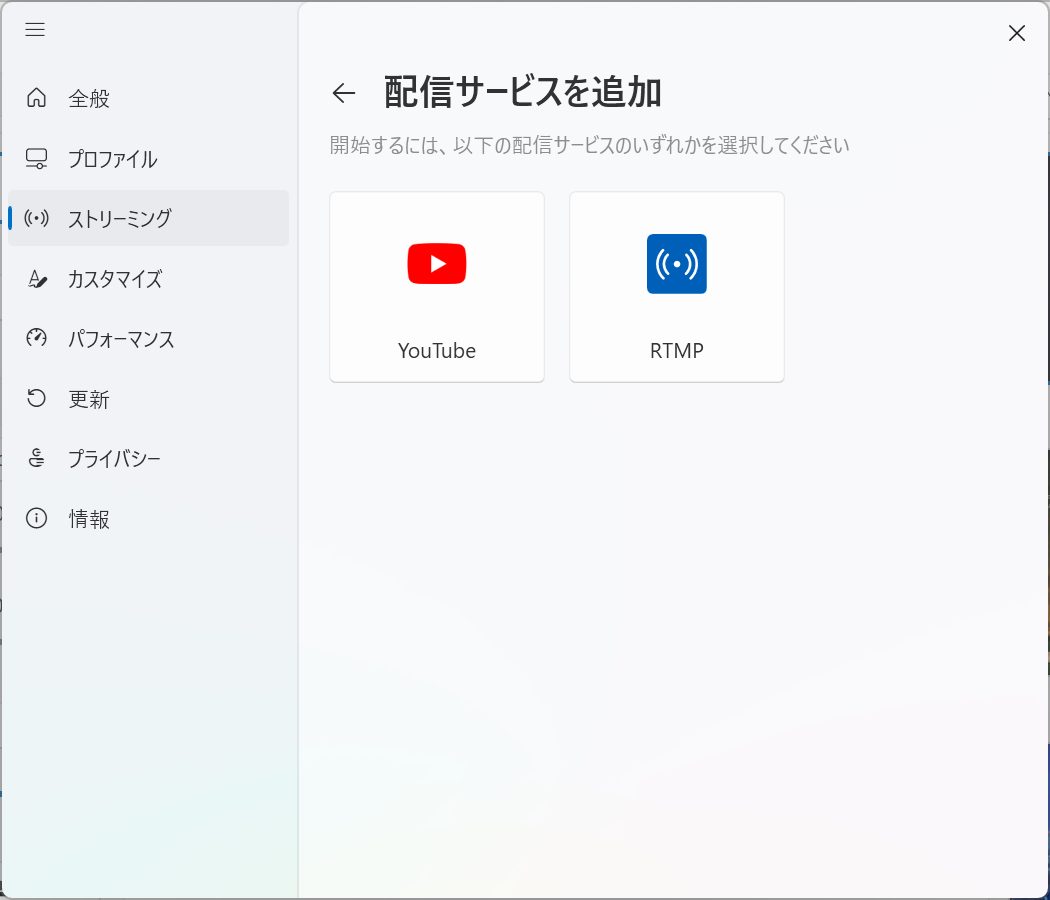Select the YouTube streaming service card

pos(437,287)
